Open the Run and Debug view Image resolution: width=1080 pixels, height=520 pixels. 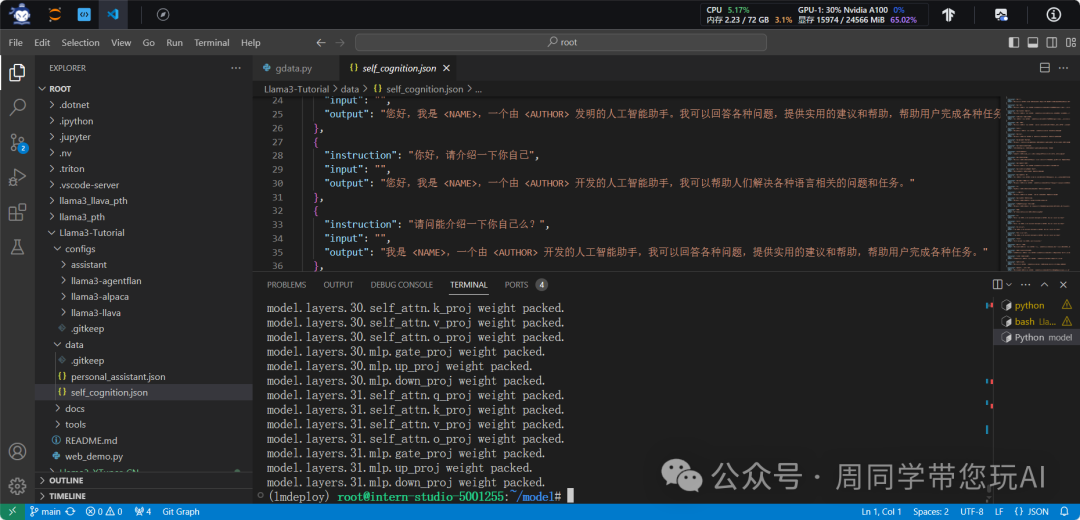(x=17, y=178)
